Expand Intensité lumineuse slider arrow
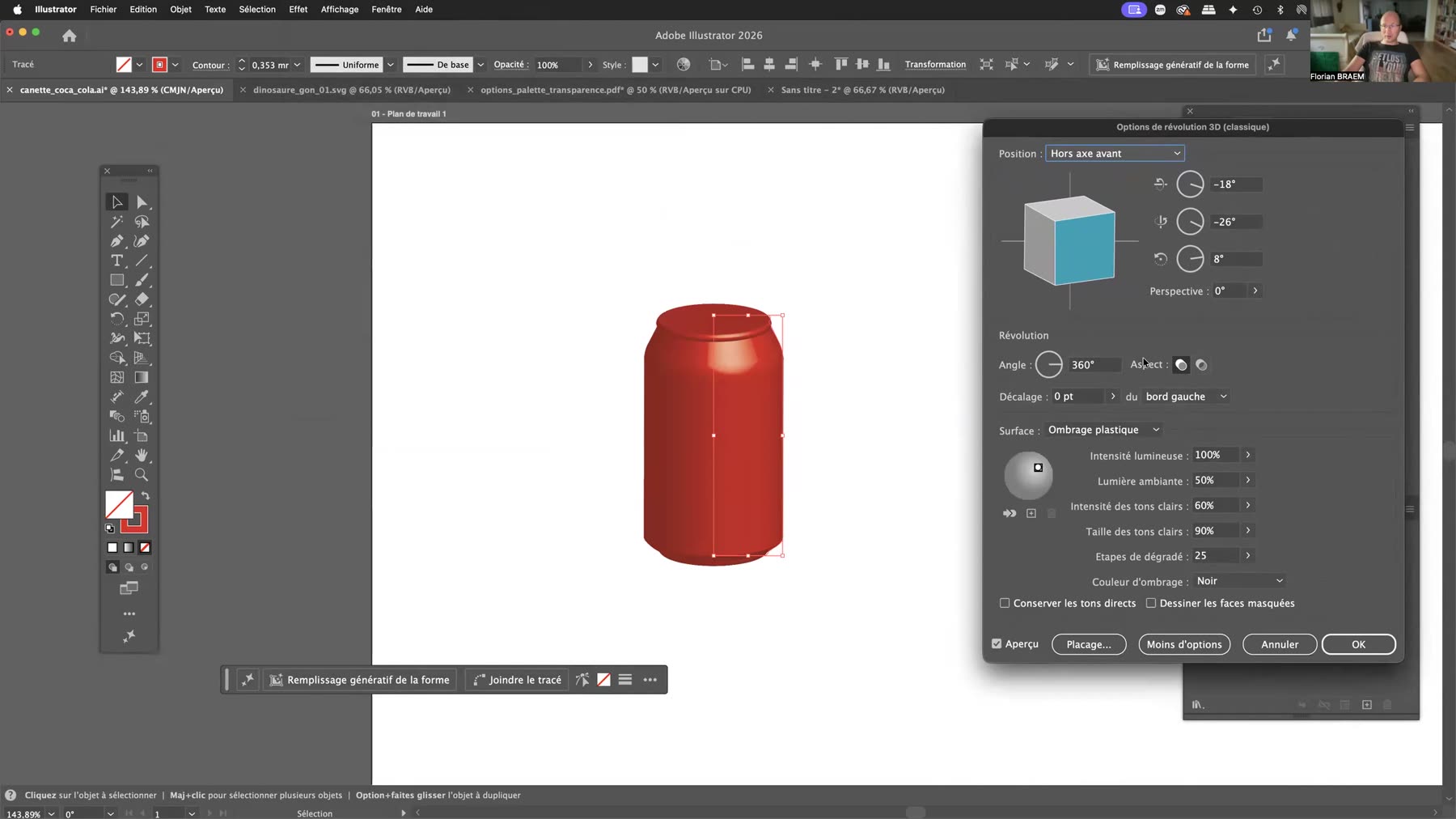The width and height of the screenshot is (1456, 819). pos(1248,455)
